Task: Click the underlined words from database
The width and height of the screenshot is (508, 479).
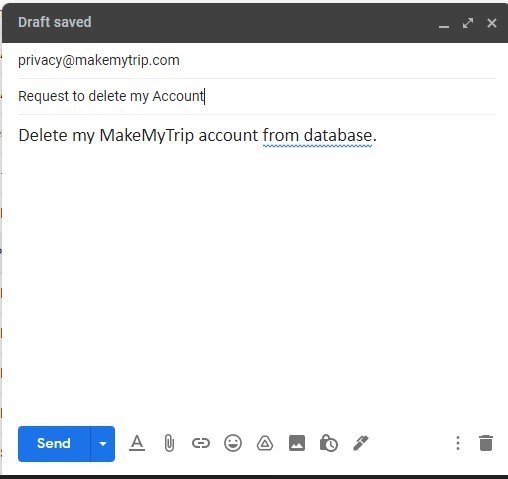Action: click(x=317, y=136)
